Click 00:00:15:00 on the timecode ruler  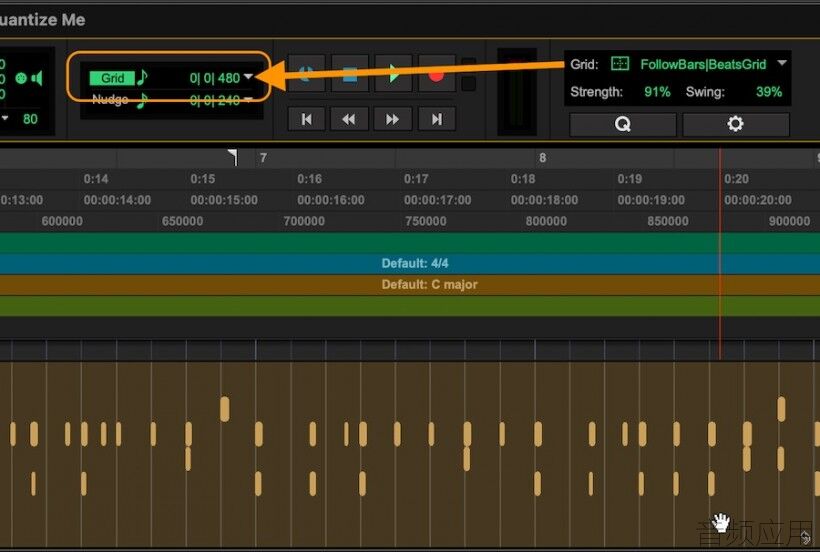click(x=224, y=200)
